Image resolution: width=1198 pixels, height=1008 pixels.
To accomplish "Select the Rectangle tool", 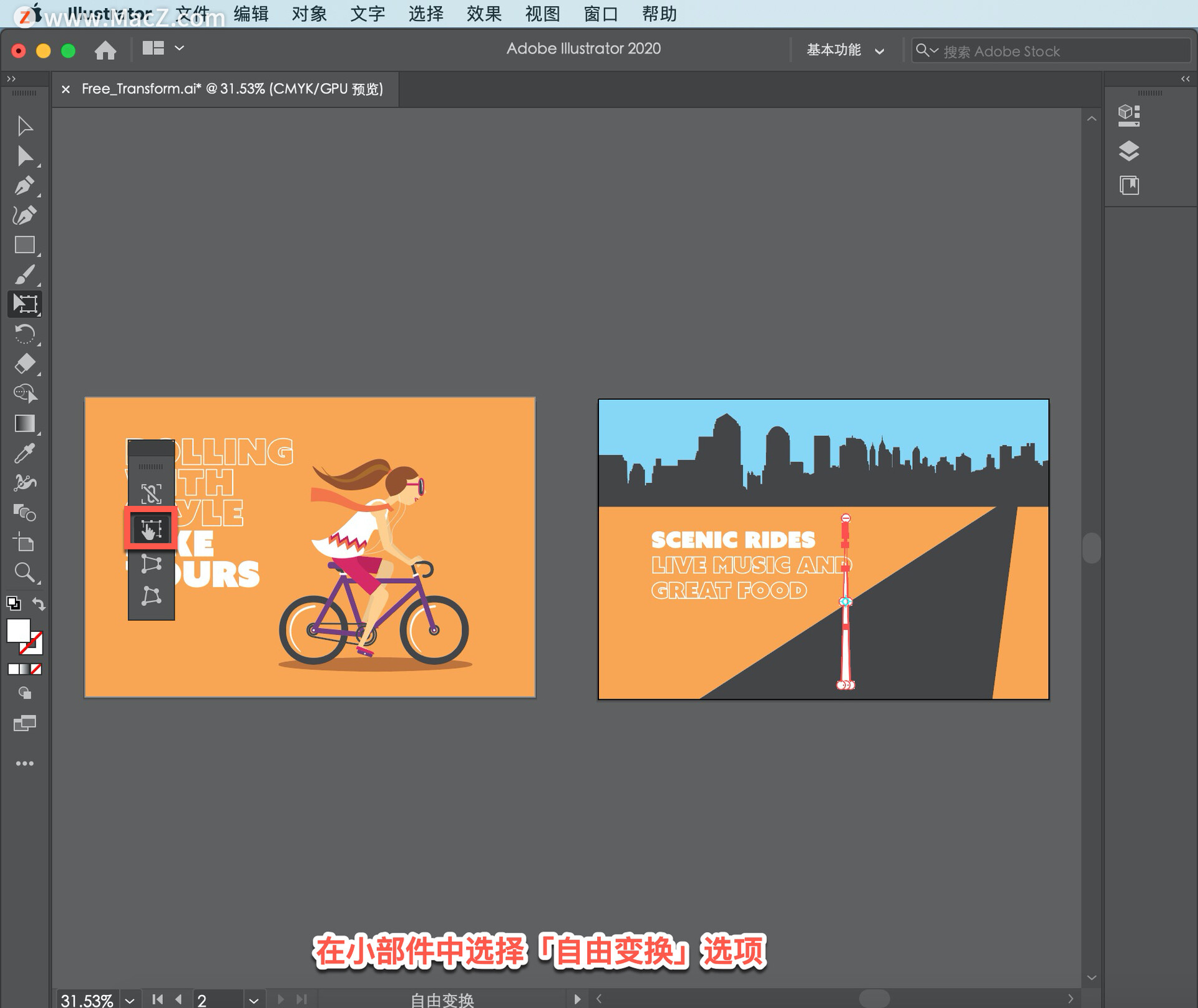I will (25, 245).
